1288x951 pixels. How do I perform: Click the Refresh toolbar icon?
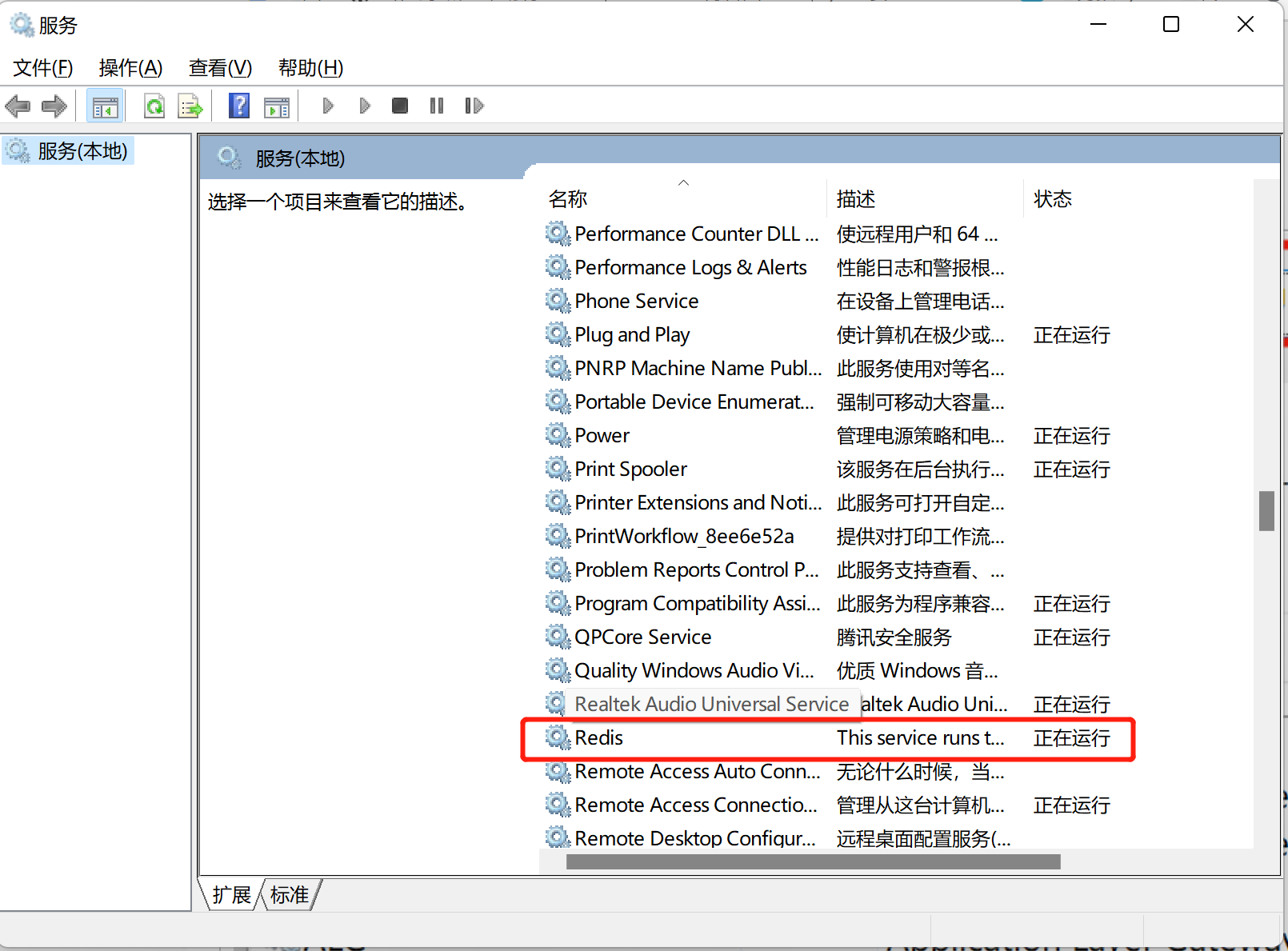coord(154,106)
